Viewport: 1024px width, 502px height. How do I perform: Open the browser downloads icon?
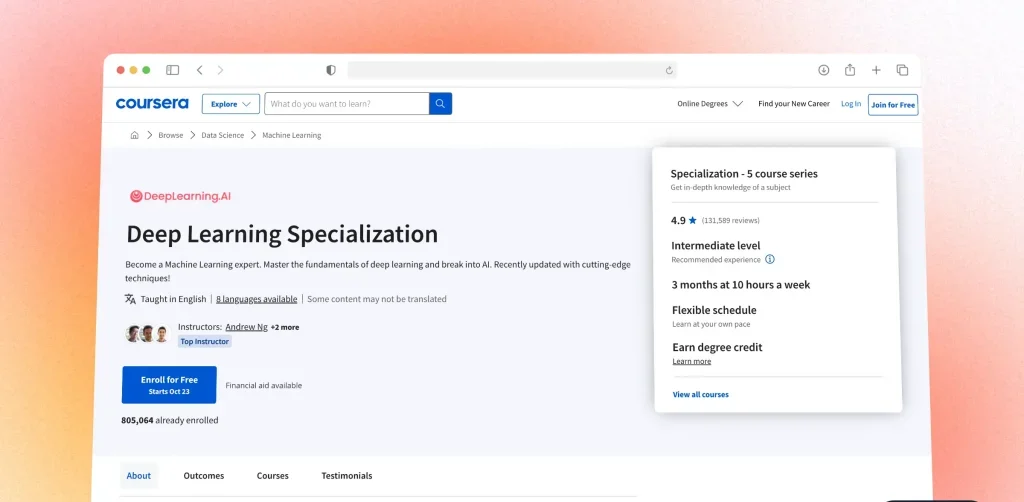[x=824, y=70]
